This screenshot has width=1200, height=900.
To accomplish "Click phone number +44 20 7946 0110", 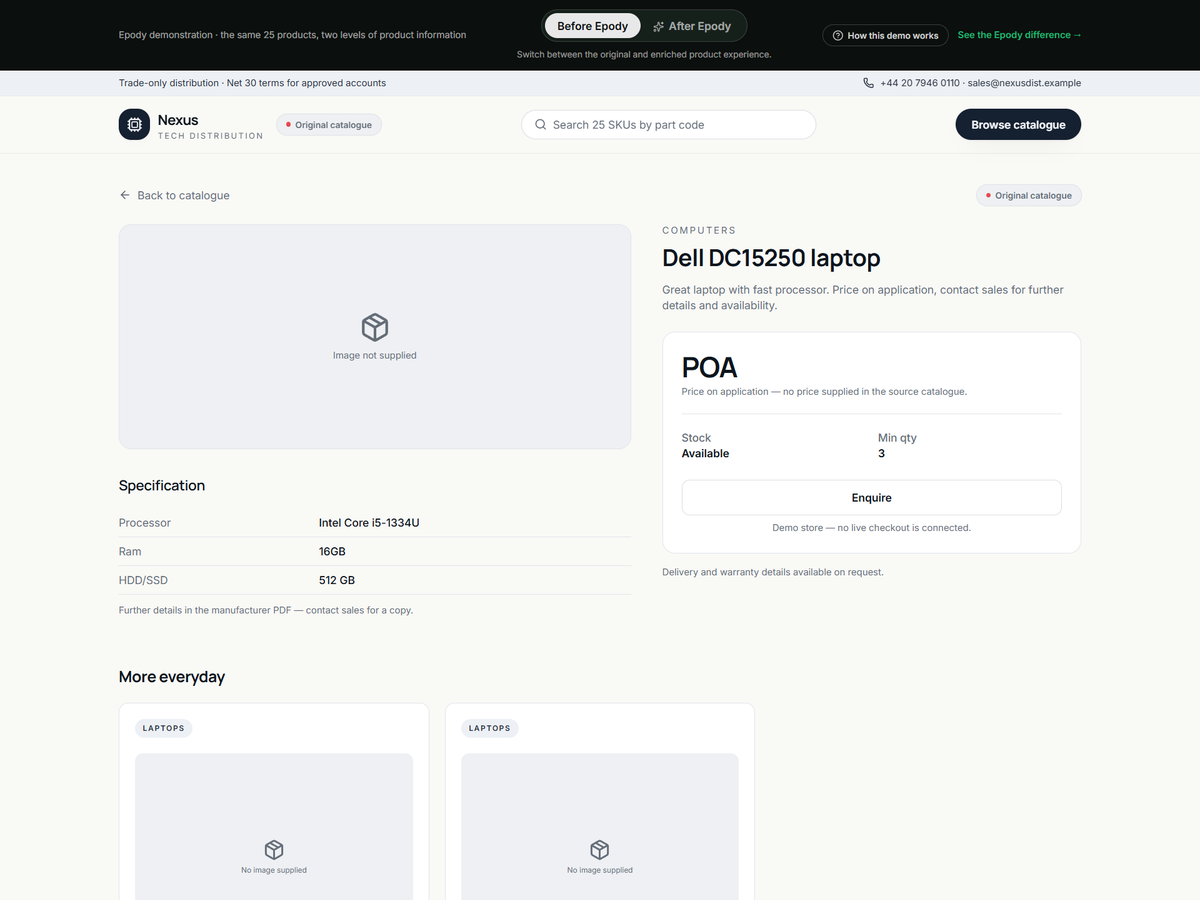I will tap(920, 83).
